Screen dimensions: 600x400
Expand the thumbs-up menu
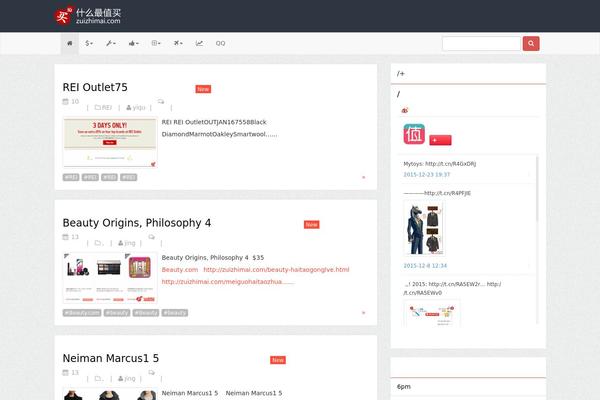pyautogui.click(x=134, y=43)
